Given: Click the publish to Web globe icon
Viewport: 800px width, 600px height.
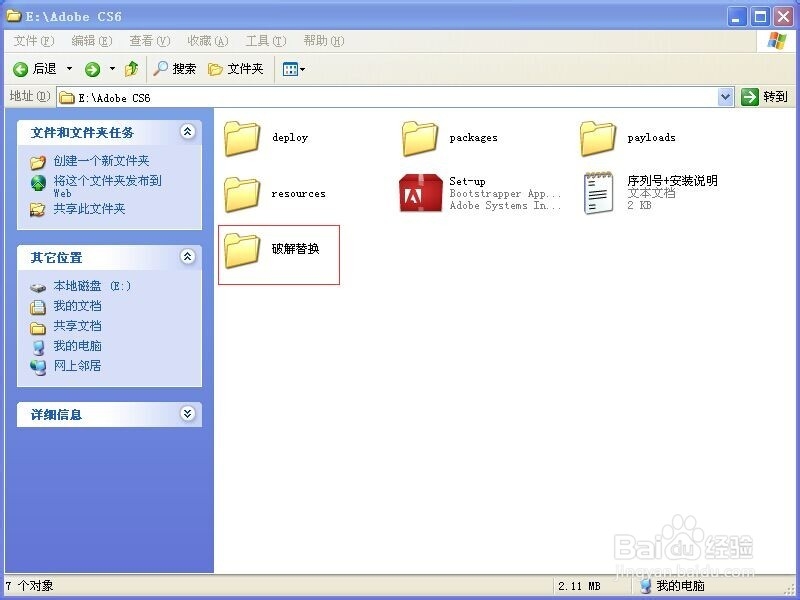Looking at the screenshot, I should click(38, 183).
